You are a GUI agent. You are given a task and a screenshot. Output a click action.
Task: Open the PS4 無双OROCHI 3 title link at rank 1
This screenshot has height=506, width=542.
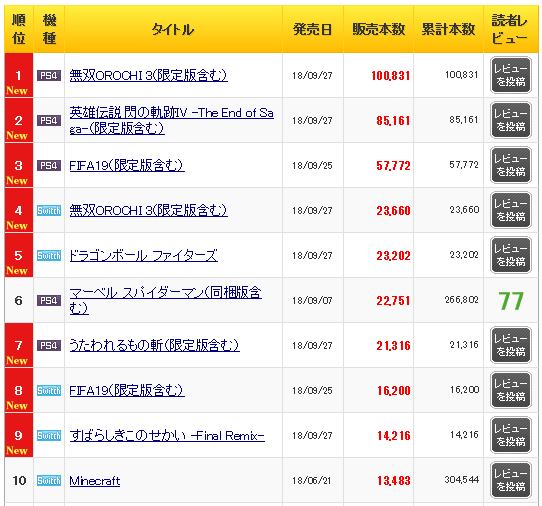click(x=148, y=75)
